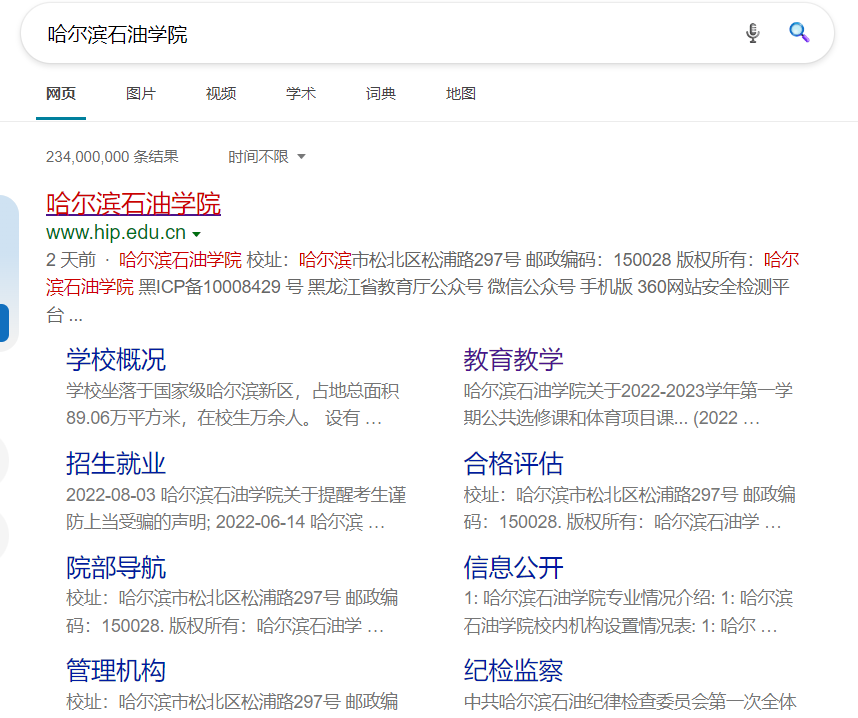This screenshot has height=718, width=858.
Task: Select the 学术 tab
Action: 301,94
